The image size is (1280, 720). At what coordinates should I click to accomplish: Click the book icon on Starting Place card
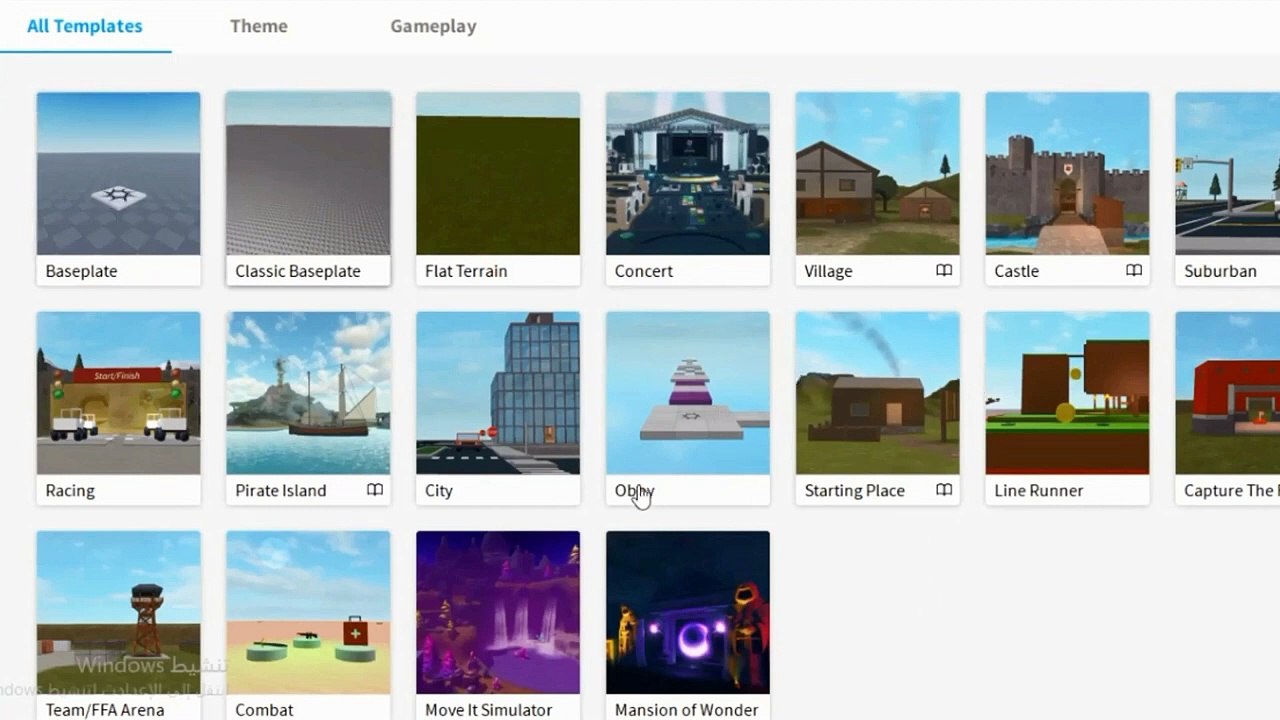click(x=944, y=490)
